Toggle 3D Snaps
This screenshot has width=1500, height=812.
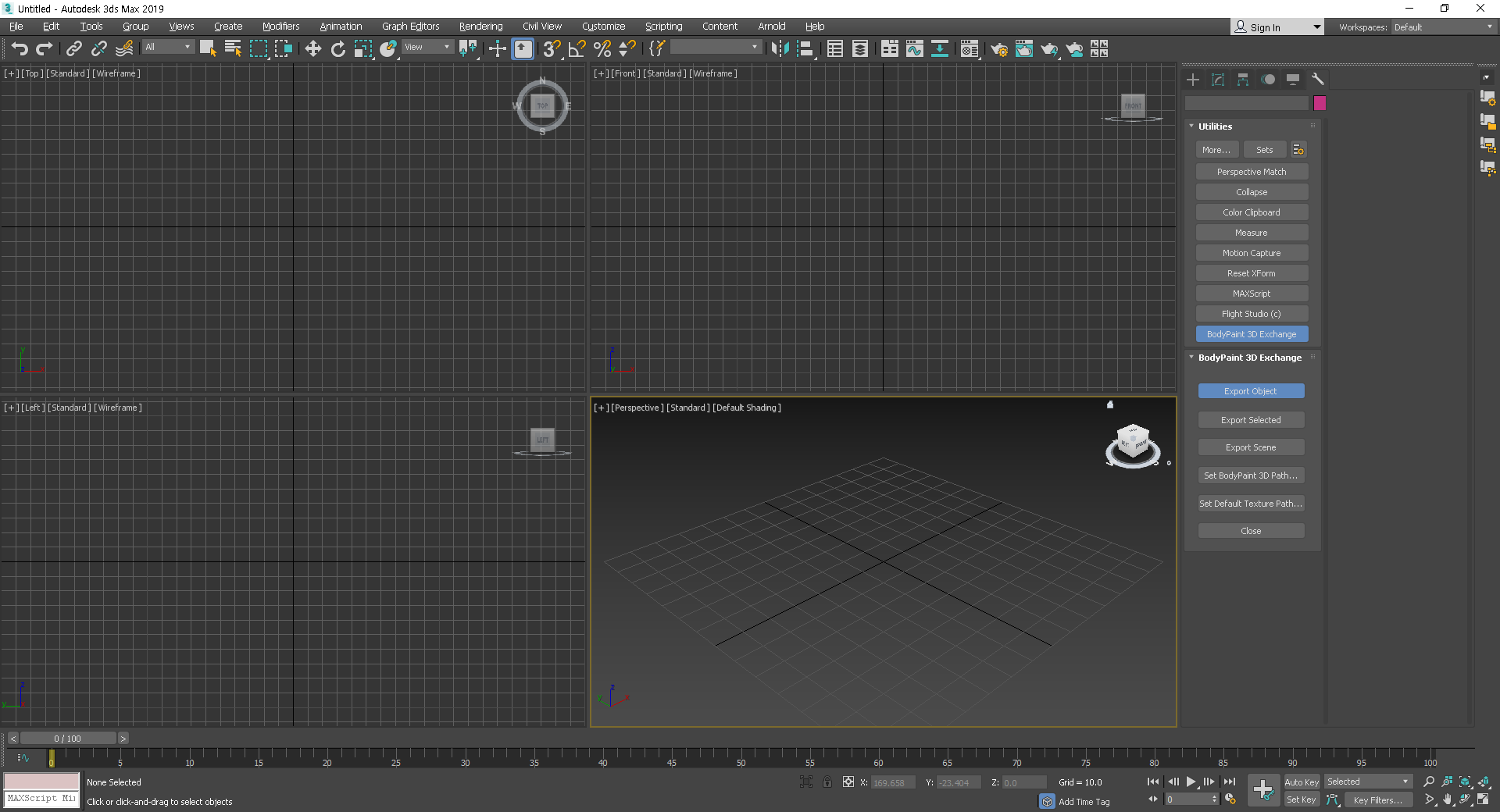tap(552, 48)
